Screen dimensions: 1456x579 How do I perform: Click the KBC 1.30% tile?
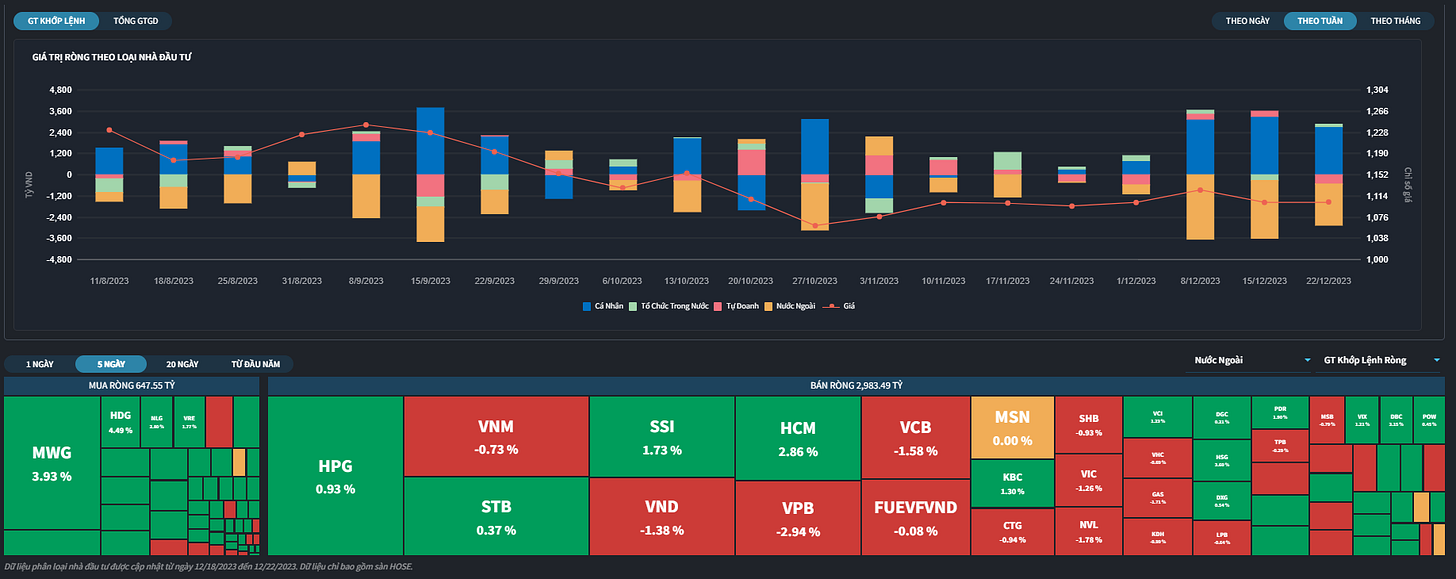(x=1012, y=483)
